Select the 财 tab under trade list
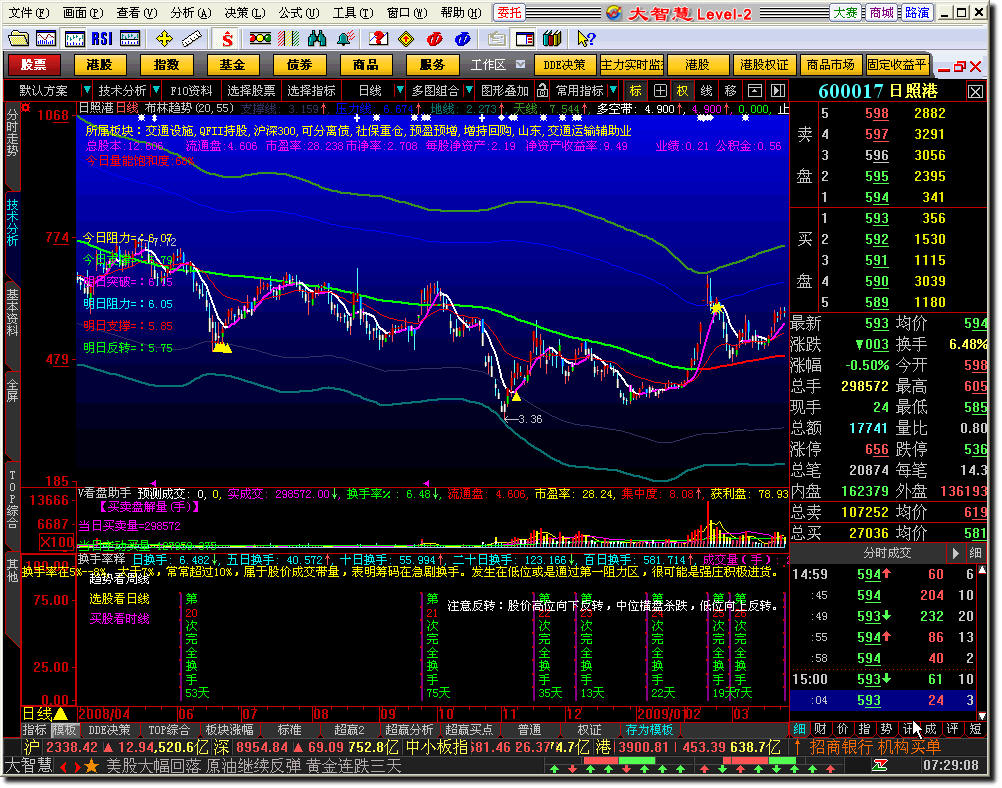1002x788 pixels. point(821,729)
